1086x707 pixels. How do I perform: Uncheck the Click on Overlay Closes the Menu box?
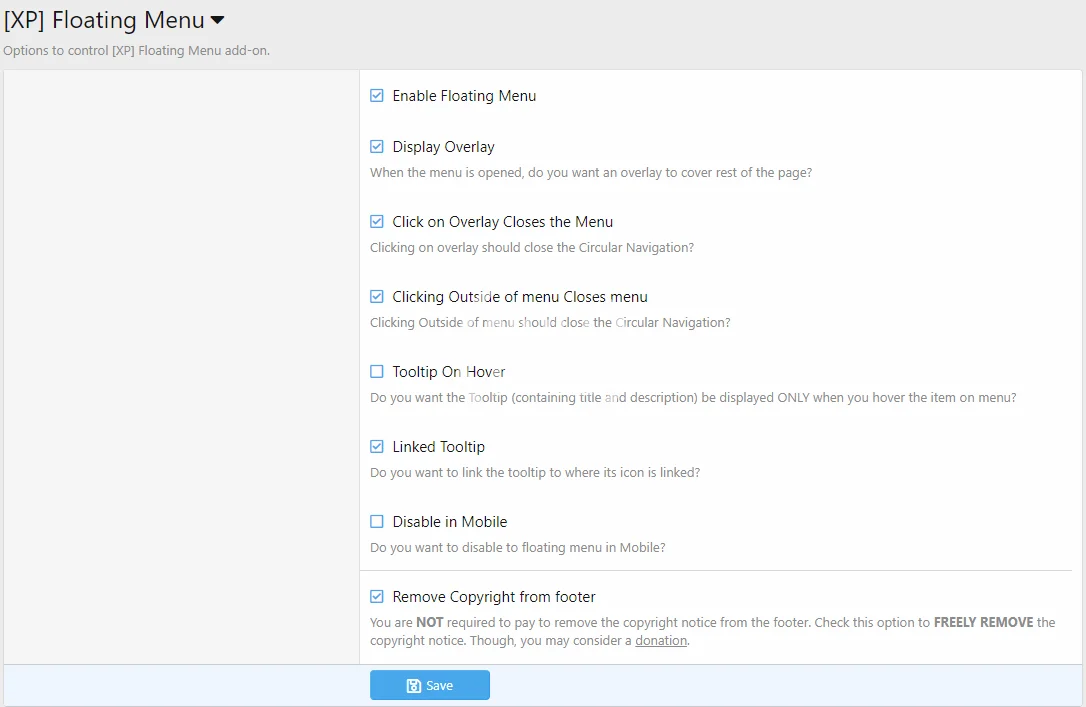point(377,222)
